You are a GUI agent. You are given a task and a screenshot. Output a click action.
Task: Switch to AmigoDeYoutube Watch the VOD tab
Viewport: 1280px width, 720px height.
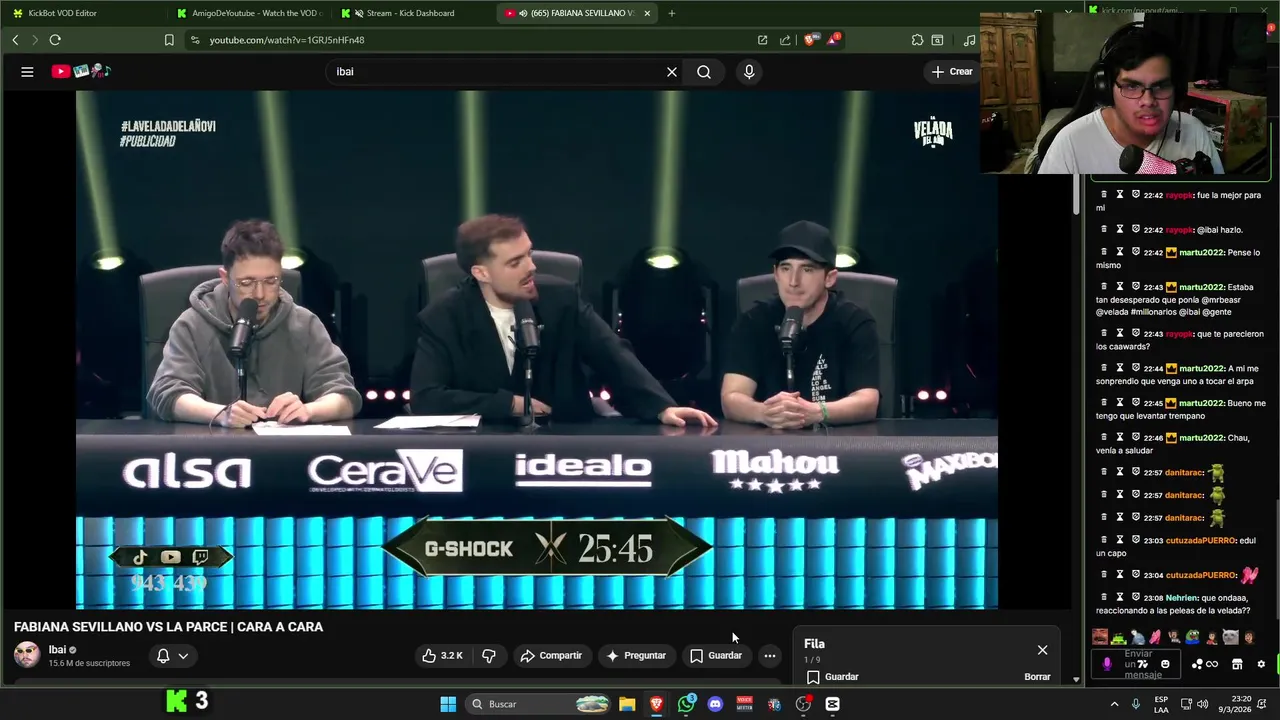(248, 13)
